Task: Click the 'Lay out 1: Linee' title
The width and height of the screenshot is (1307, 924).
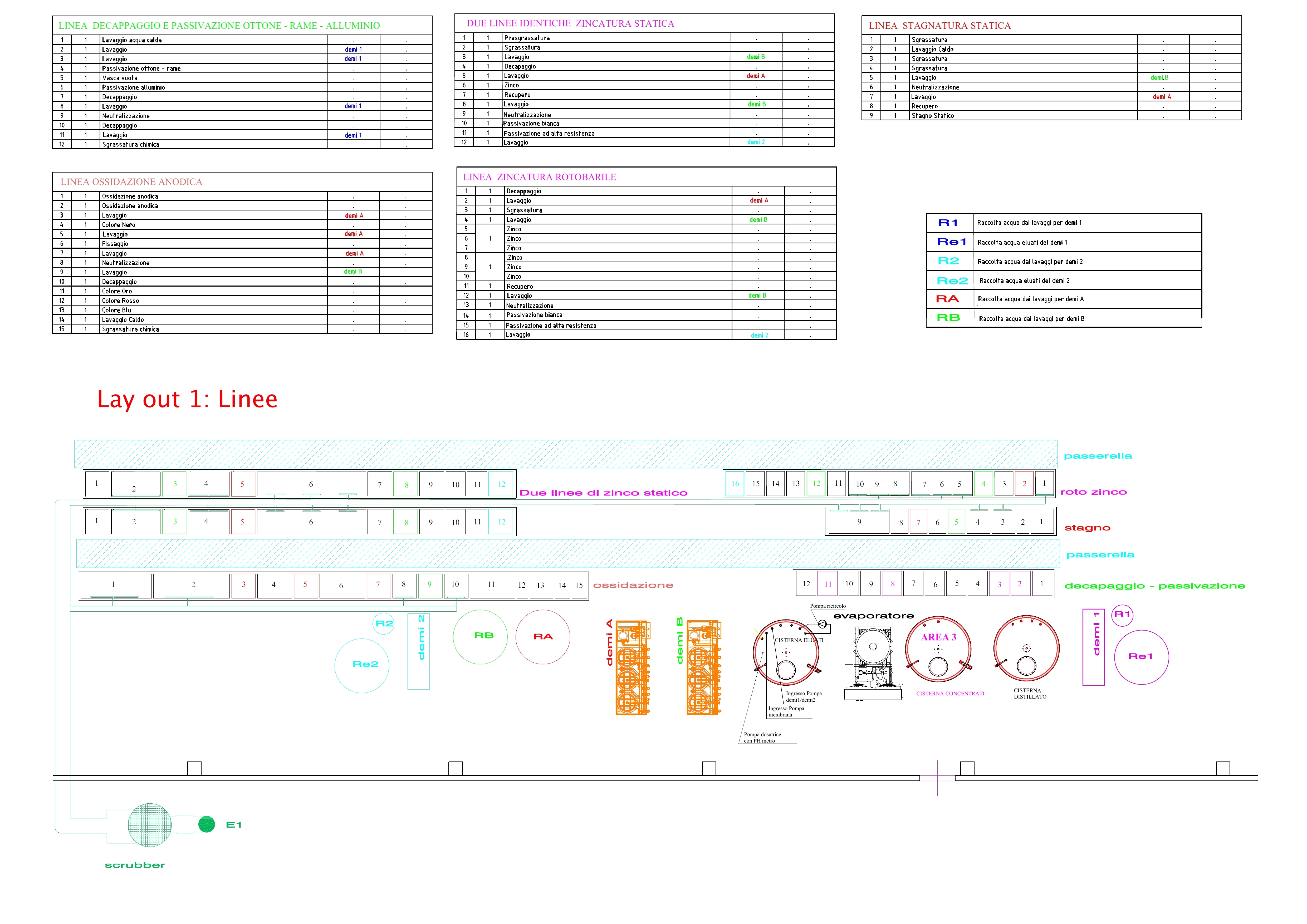Action: coord(187,399)
